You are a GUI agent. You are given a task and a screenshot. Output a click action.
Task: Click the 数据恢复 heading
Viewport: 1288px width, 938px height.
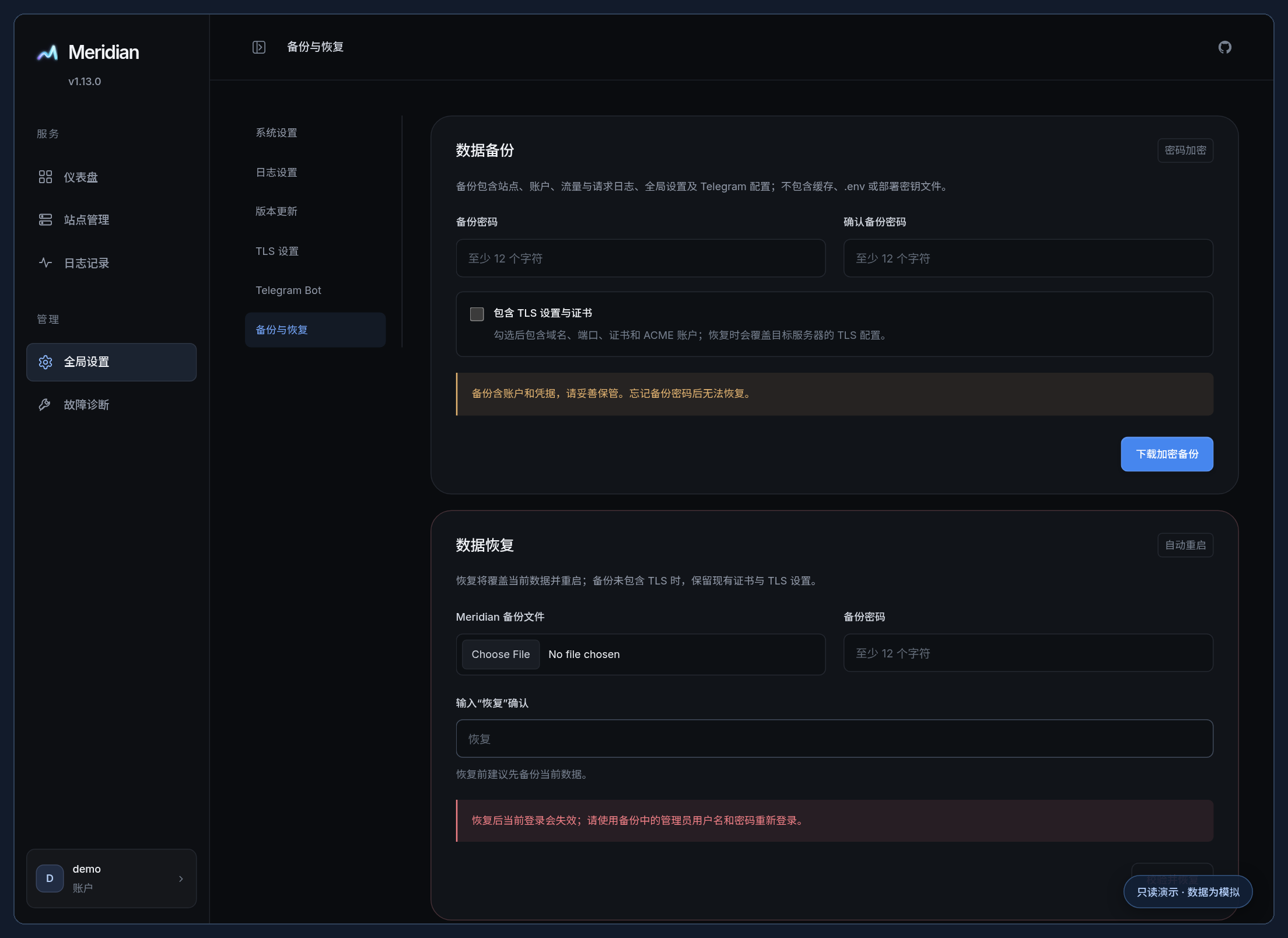(485, 545)
